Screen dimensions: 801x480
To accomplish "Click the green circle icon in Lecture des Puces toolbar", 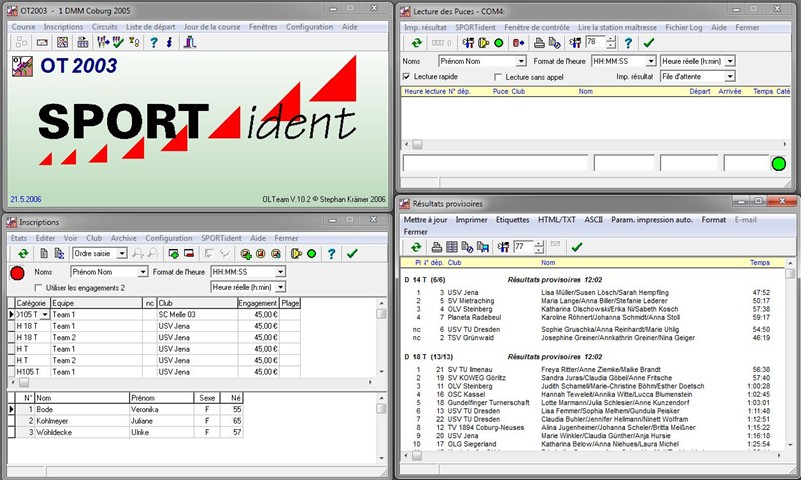I will click(499, 43).
